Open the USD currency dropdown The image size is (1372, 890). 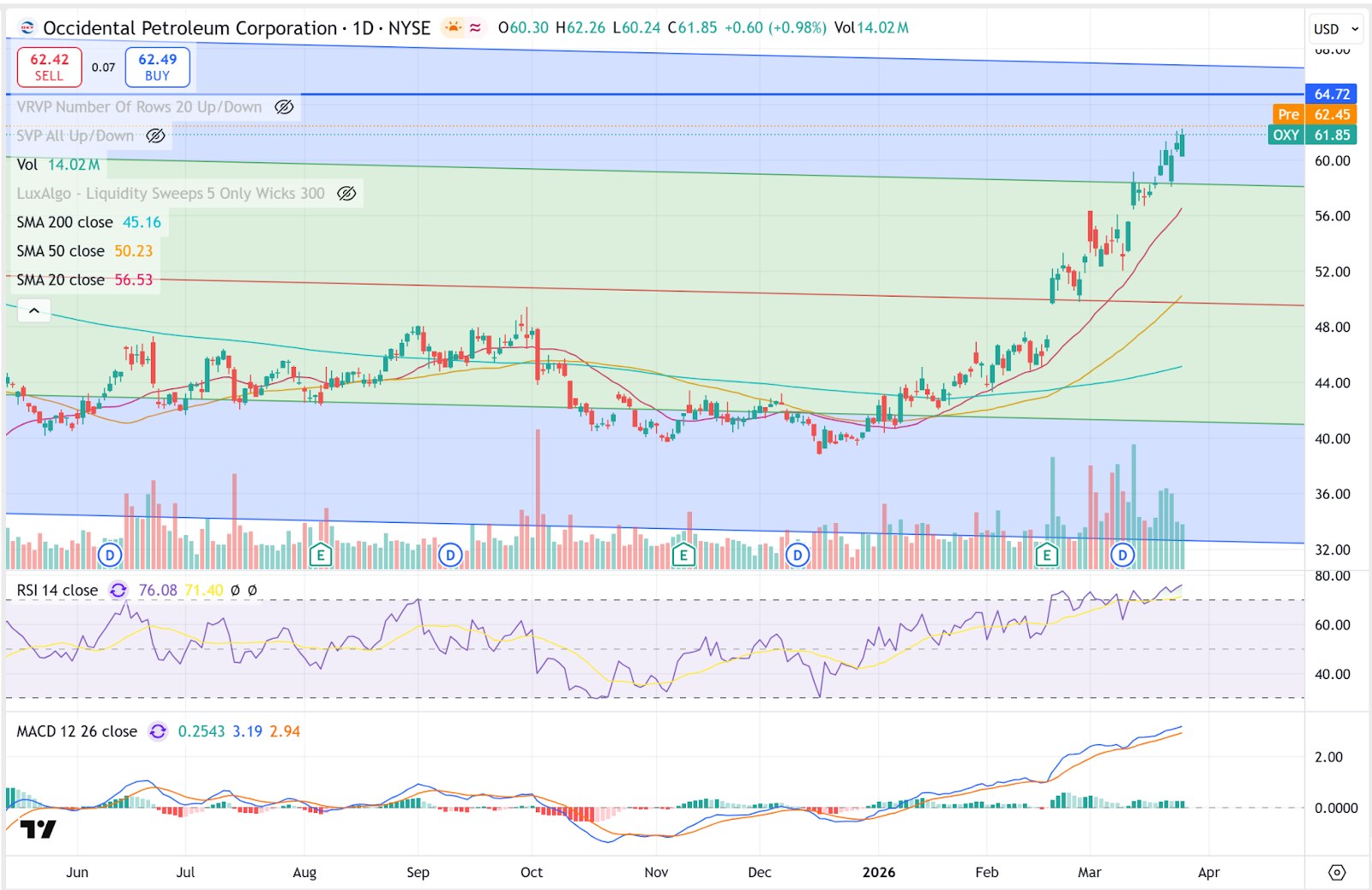point(1336,28)
